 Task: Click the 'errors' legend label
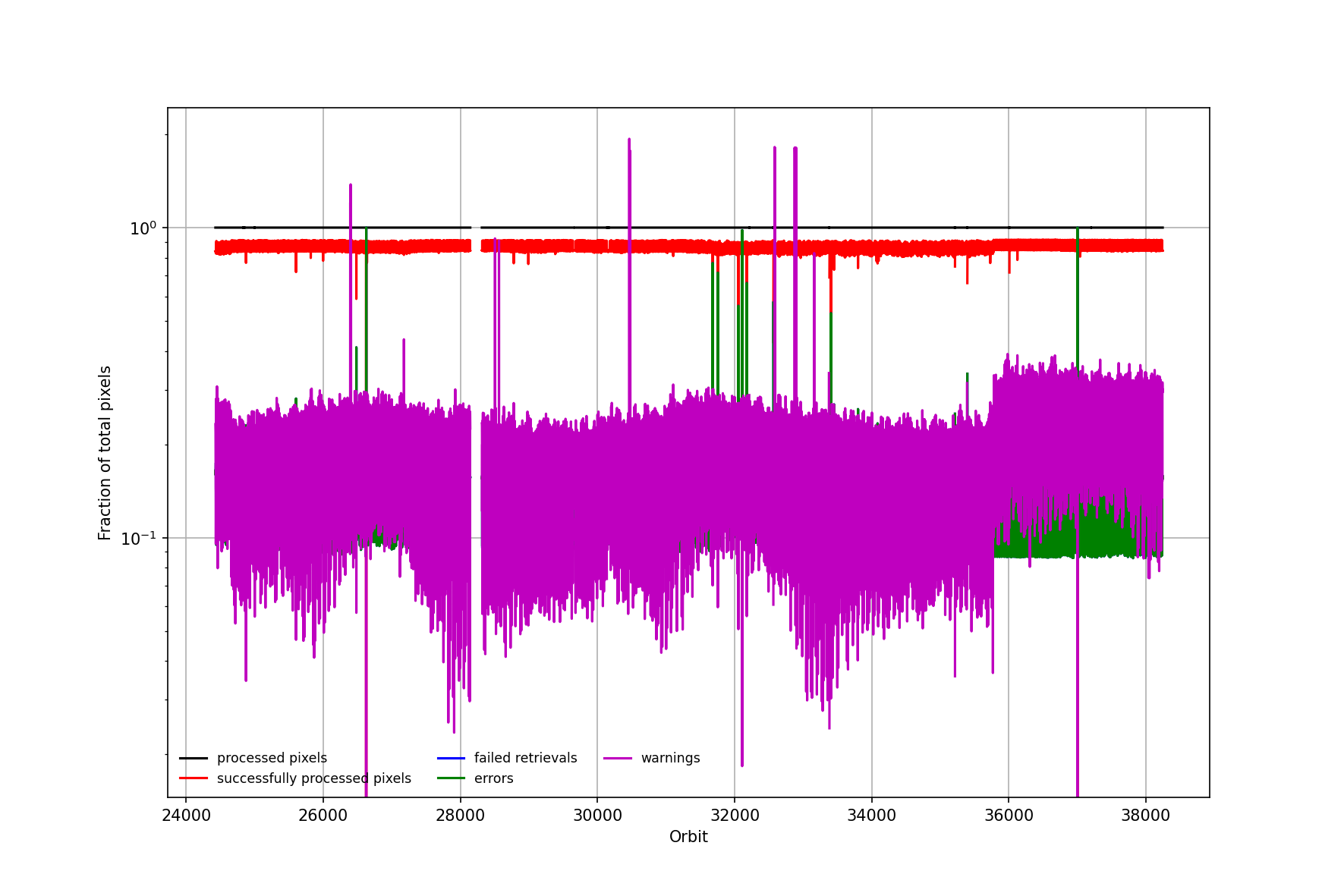493,778
